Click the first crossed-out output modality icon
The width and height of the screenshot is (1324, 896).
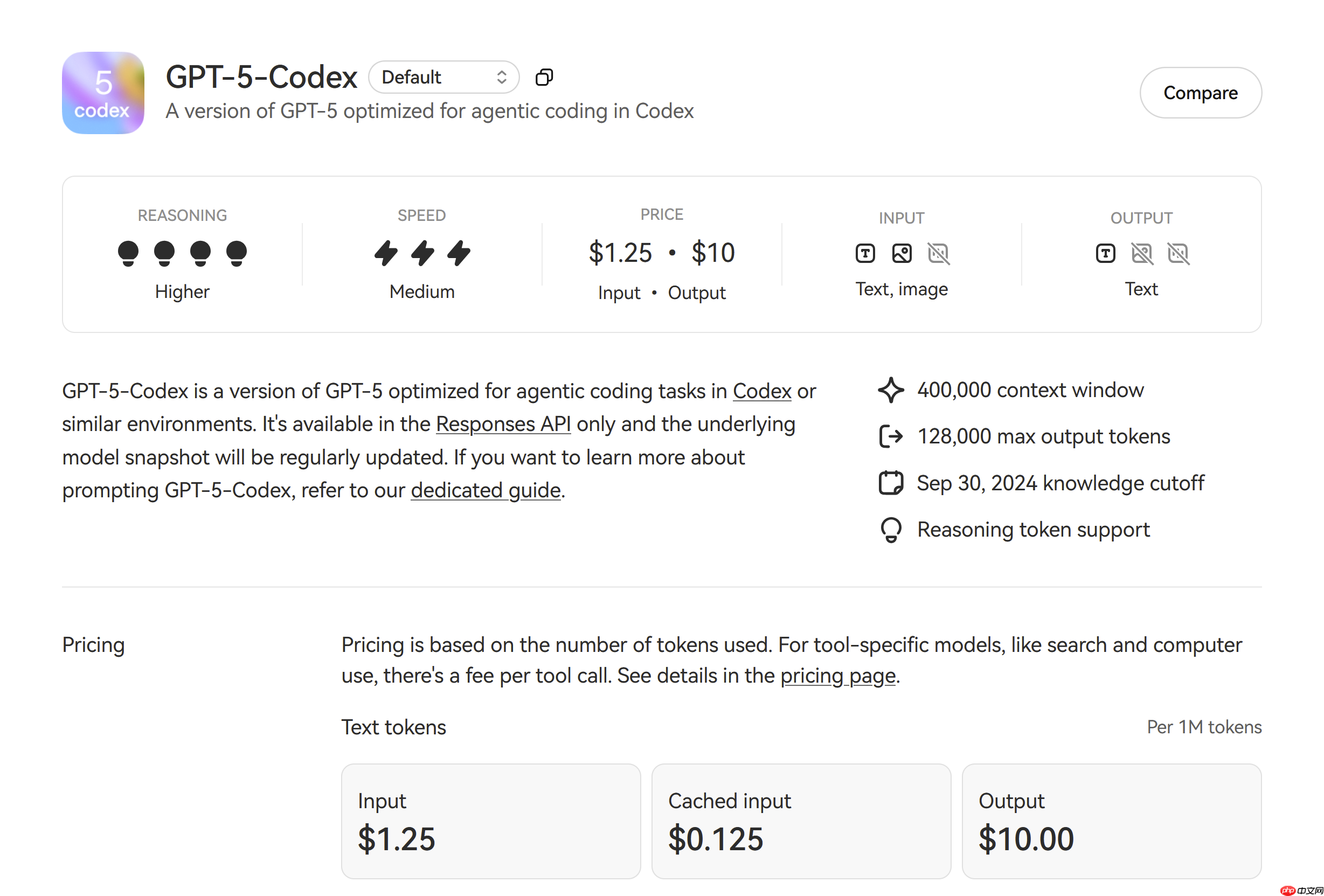(1142, 253)
